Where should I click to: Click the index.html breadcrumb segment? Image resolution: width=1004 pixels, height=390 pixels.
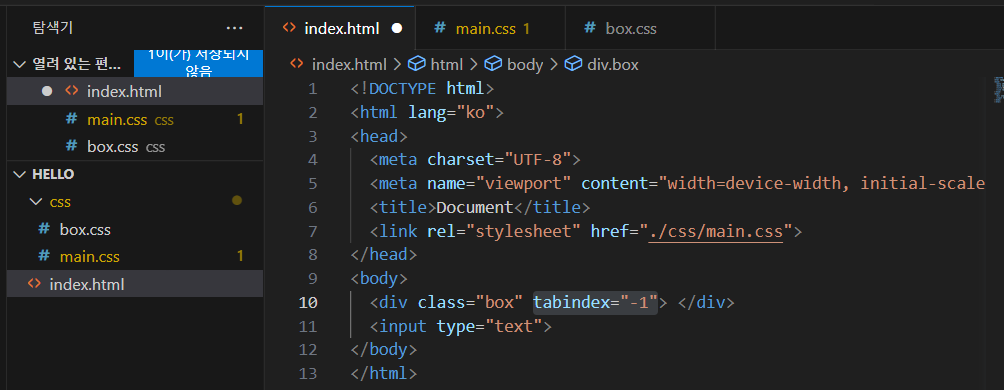[349, 65]
